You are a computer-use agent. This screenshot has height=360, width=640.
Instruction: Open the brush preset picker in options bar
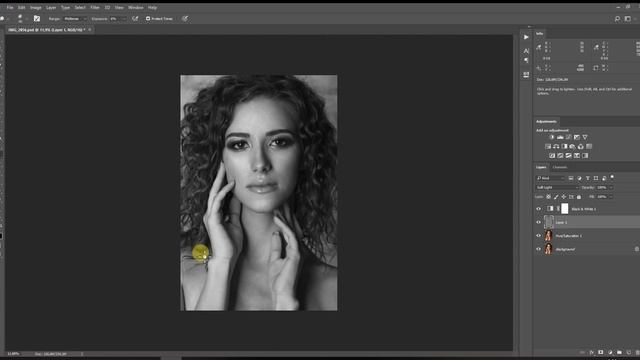point(20,18)
